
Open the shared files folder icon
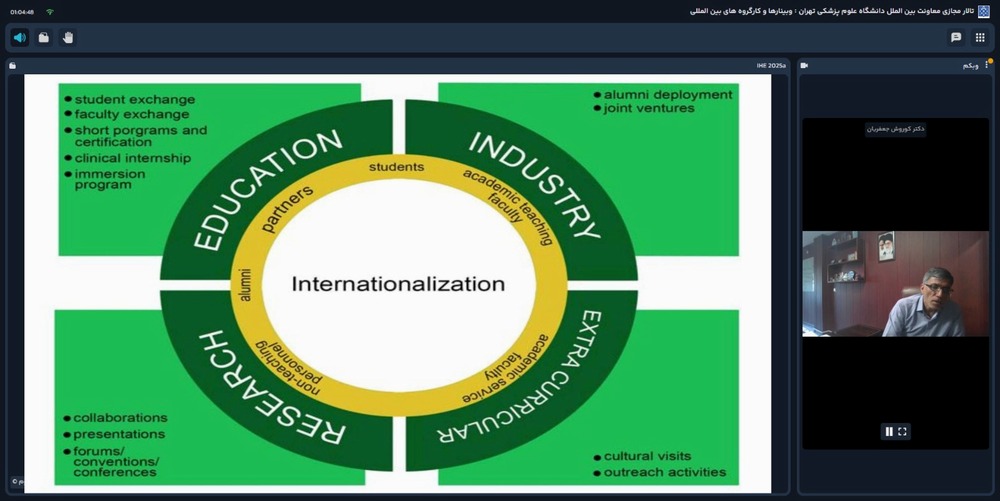[x=43, y=38]
